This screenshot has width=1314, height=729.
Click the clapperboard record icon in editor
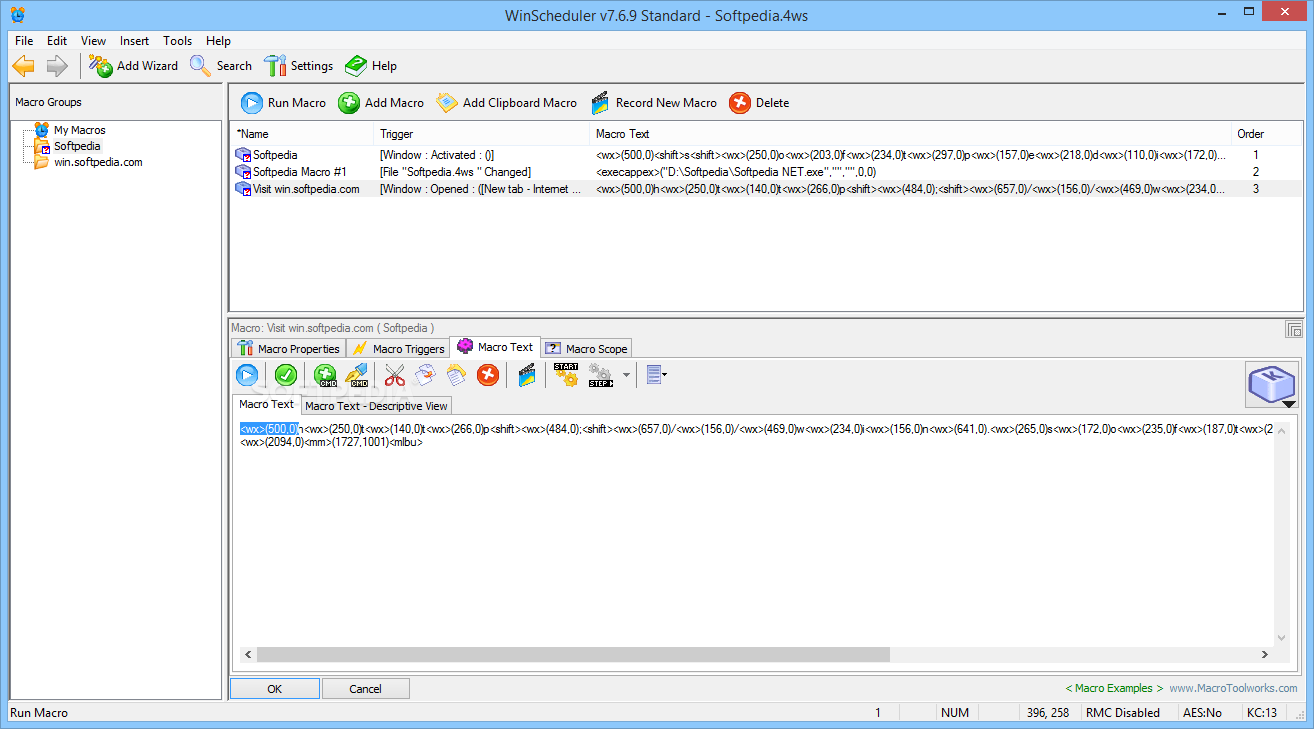pyautogui.click(x=526, y=375)
